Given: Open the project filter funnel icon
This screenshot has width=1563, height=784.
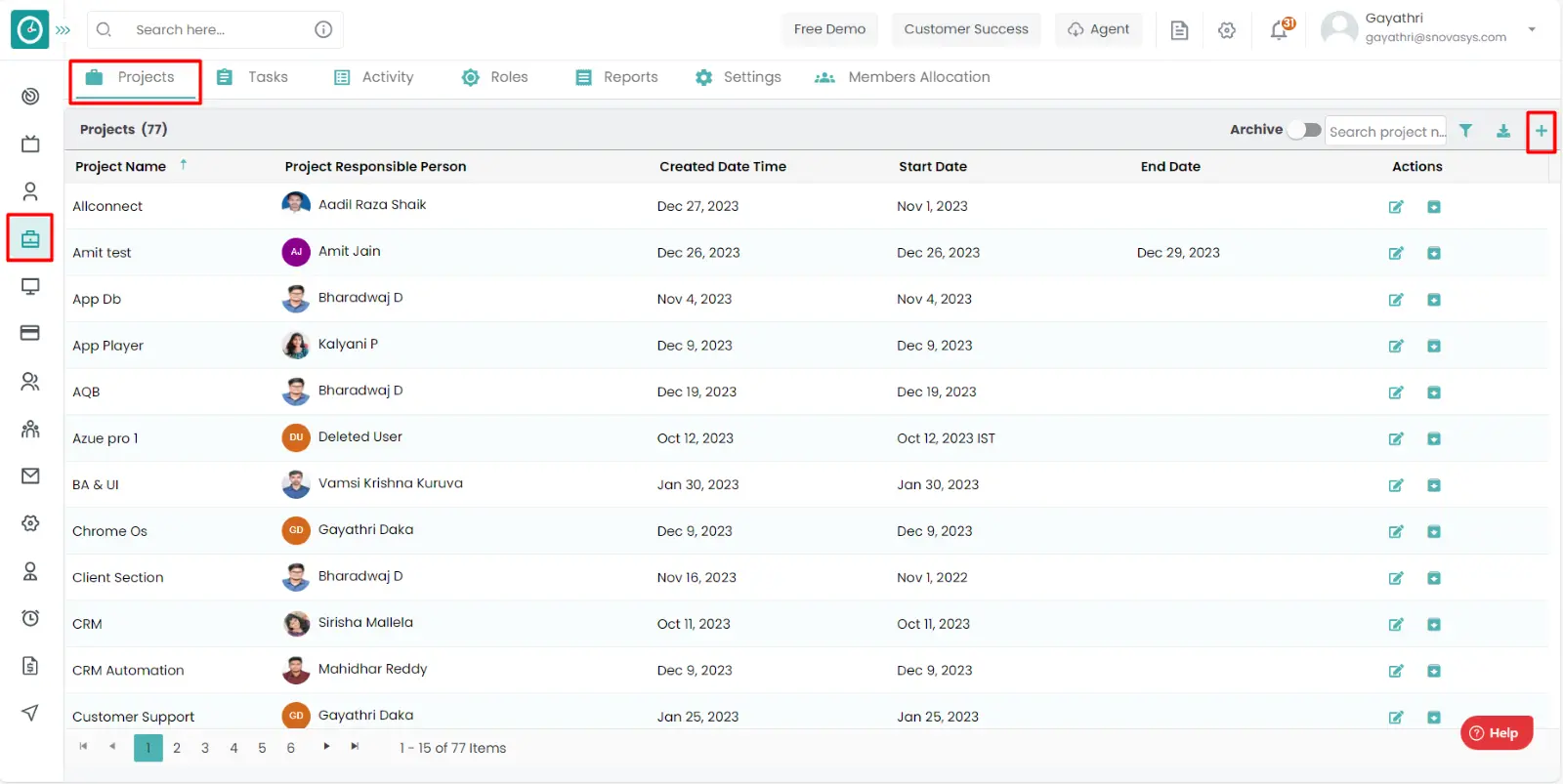Looking at the screenshot, I should (1465, 131).
